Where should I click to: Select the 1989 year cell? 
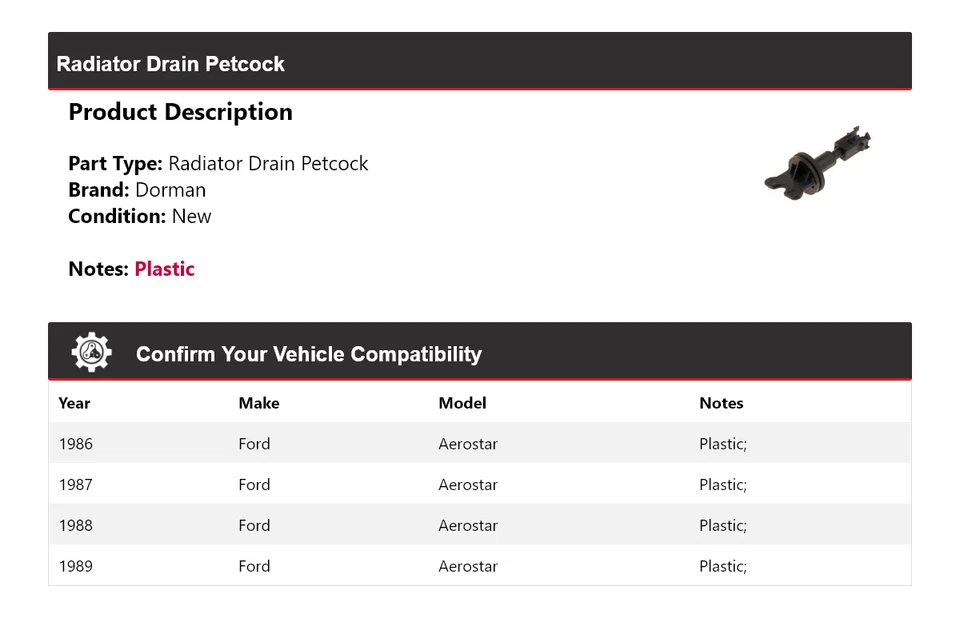[x=75, y=566]
